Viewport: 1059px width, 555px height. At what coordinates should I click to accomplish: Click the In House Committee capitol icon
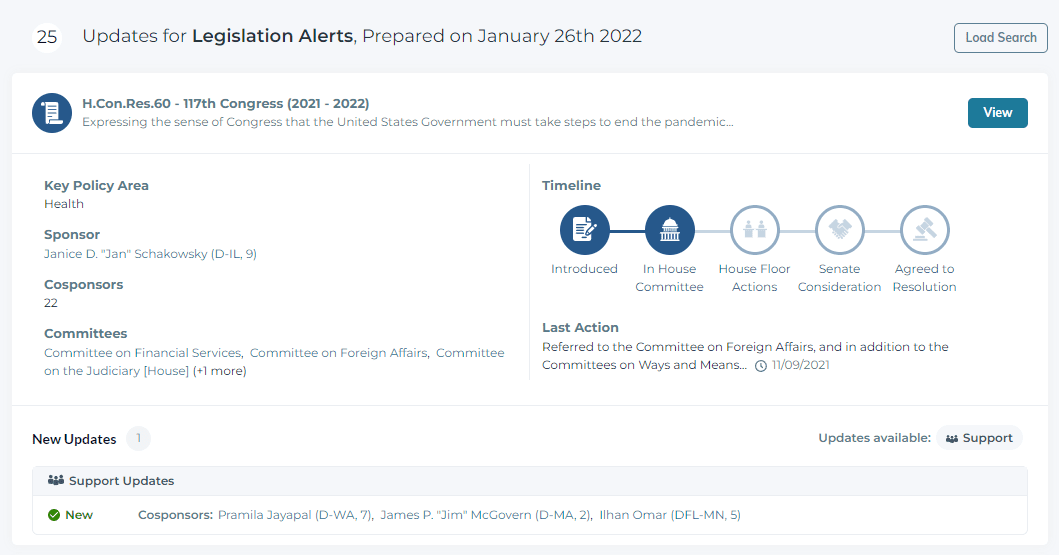[x=669, y=230]
